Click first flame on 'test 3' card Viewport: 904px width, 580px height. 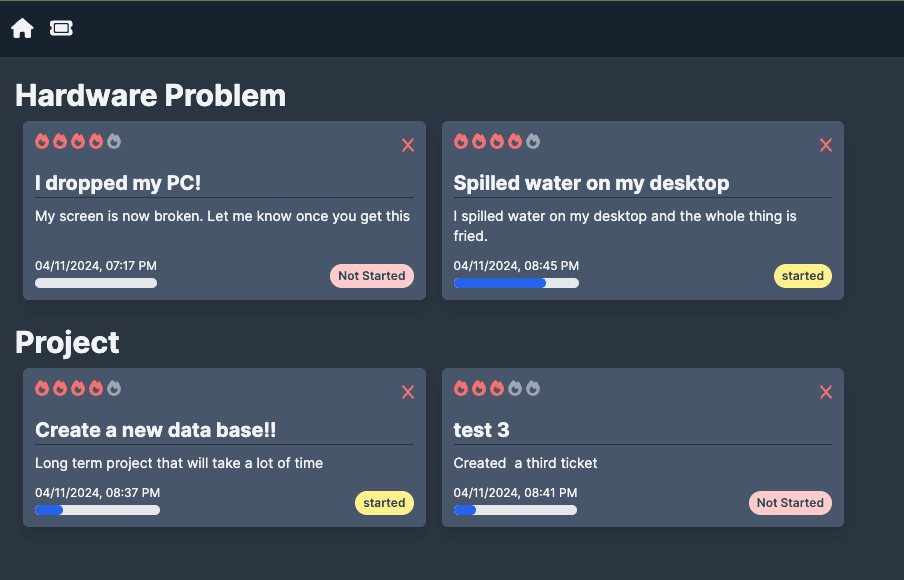pos(461,388)
